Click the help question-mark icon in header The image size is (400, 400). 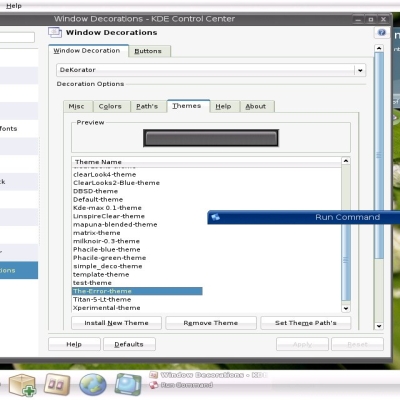click(x=382, y=32)
